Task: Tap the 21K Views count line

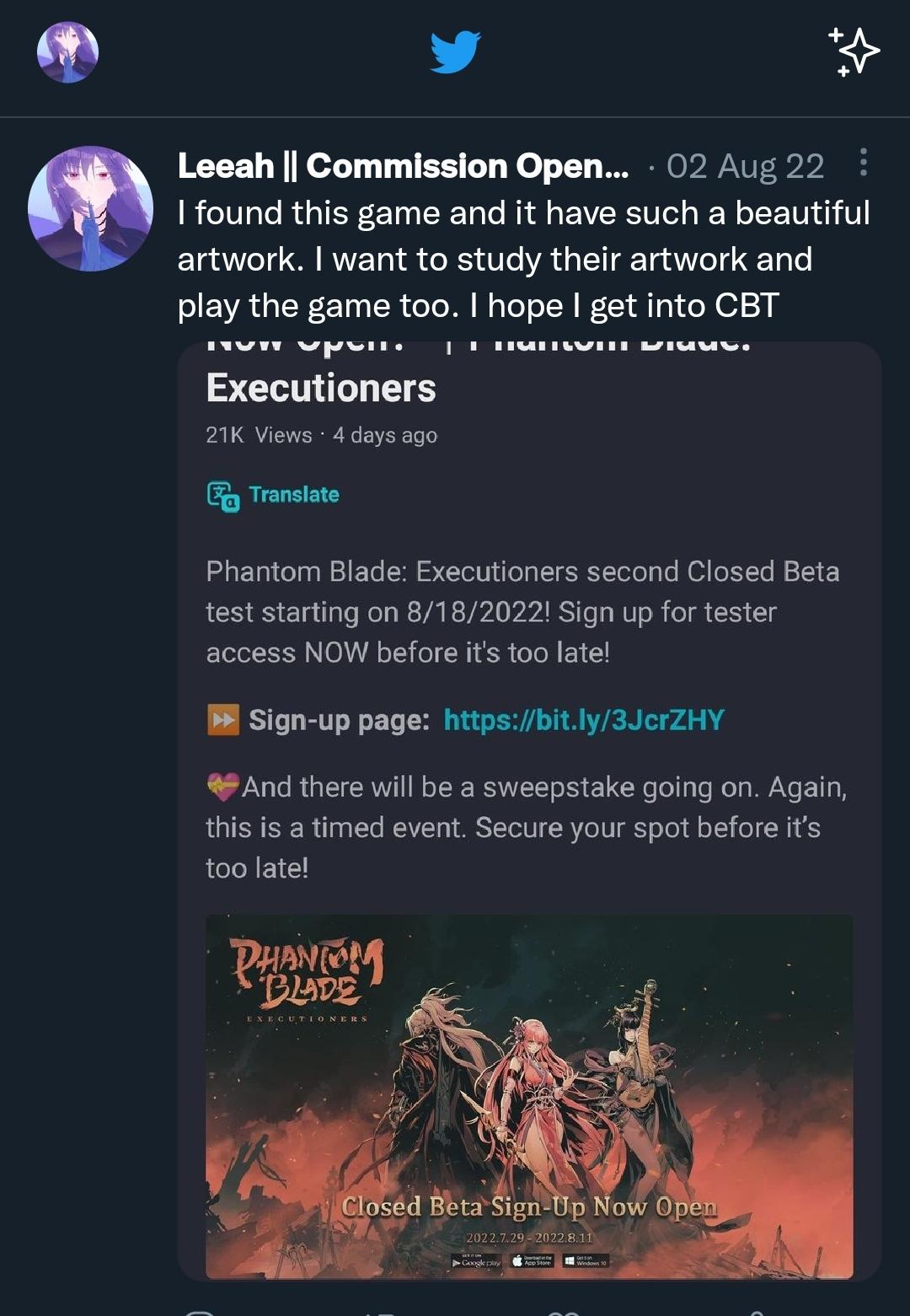Action: (x=321, y=435)
